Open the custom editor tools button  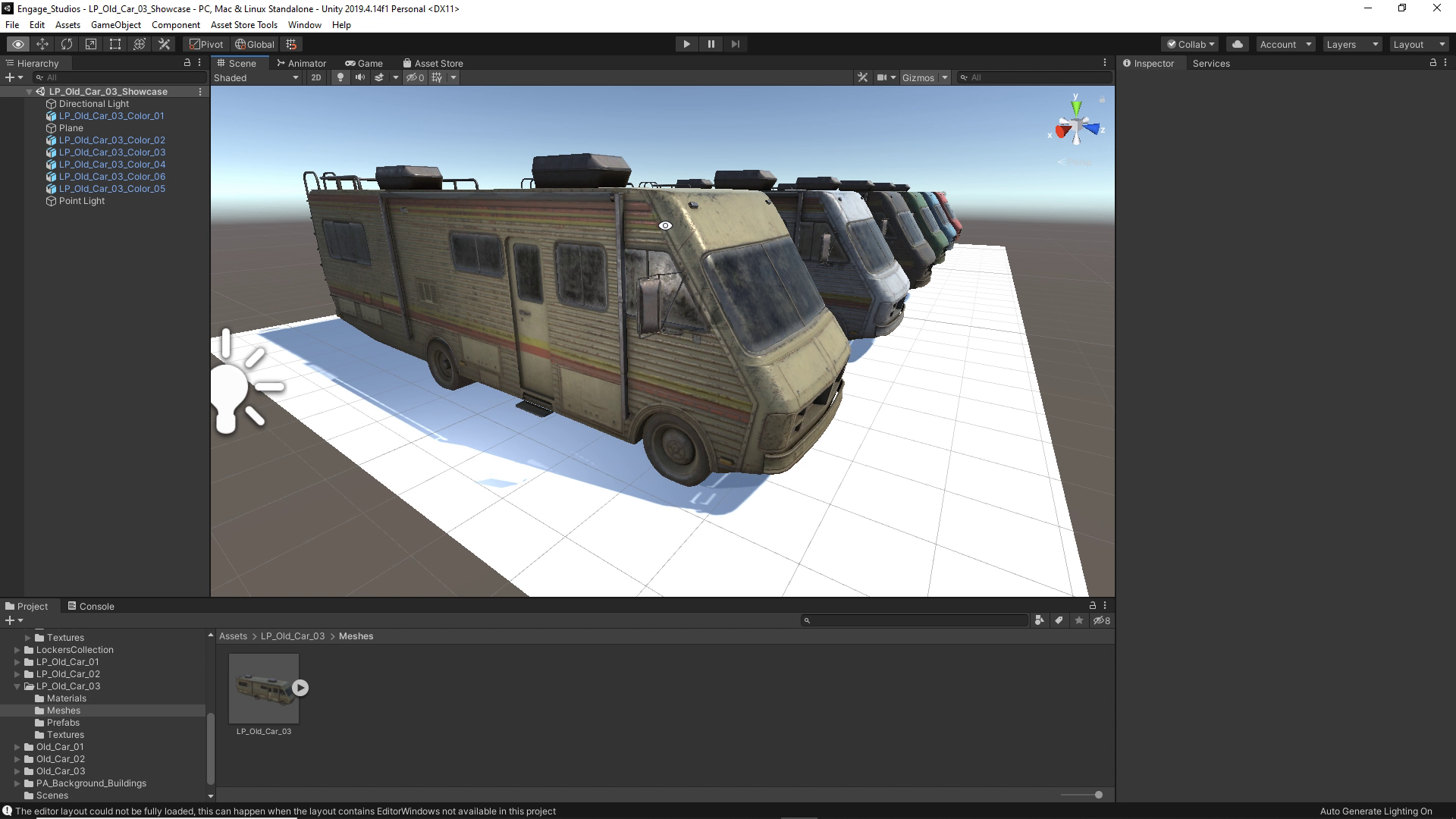[164, 44]
